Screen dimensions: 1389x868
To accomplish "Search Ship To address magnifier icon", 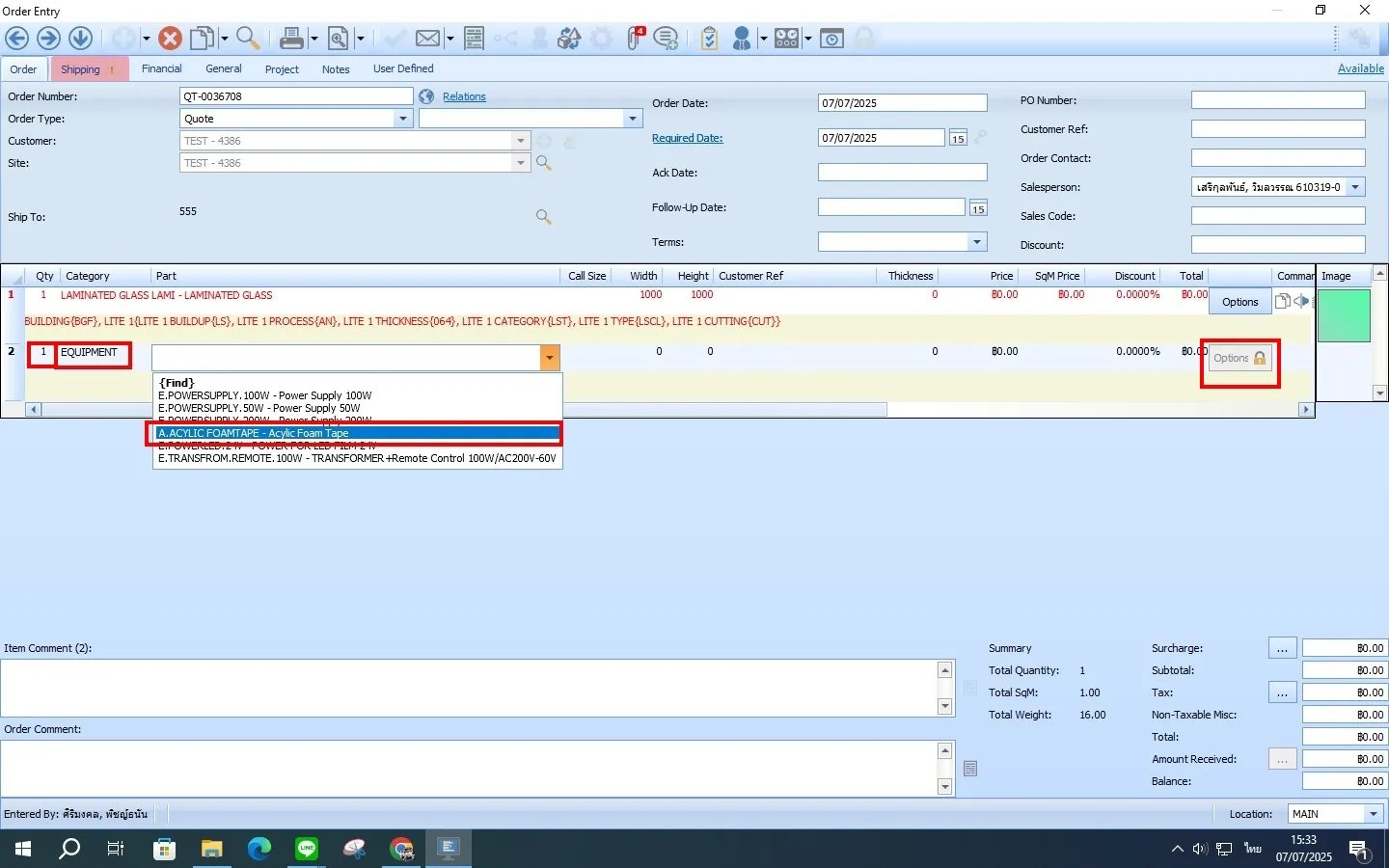I will pyautogui.click(x=544, y=217).
